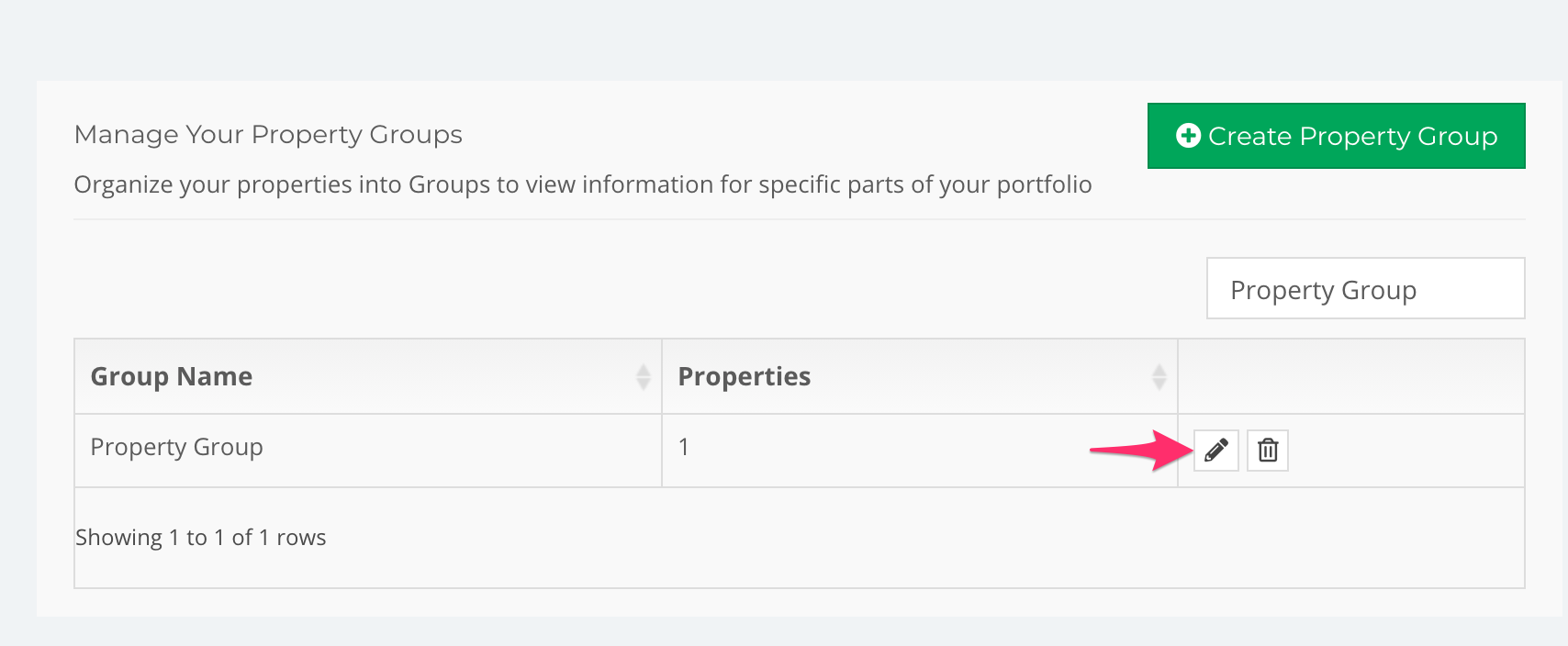The image size is (1568, 646).
Task: Sort Properties ascending via up arrow
Action: pyautogui.click(x=1159, y=370)
